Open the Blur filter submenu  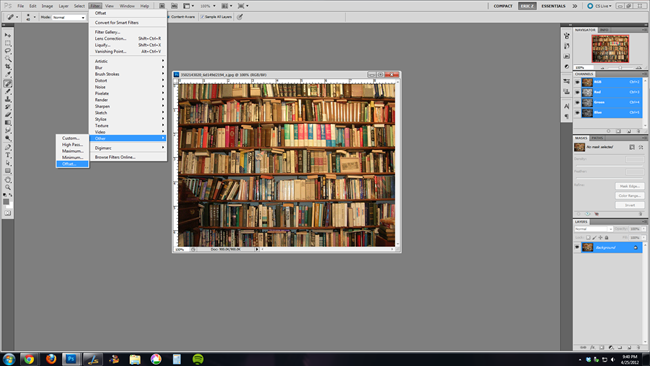[128, 68]
